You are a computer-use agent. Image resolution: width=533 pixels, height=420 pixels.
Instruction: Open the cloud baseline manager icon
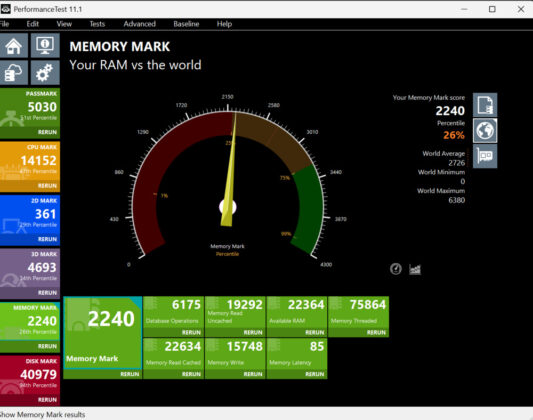[14, 72]
